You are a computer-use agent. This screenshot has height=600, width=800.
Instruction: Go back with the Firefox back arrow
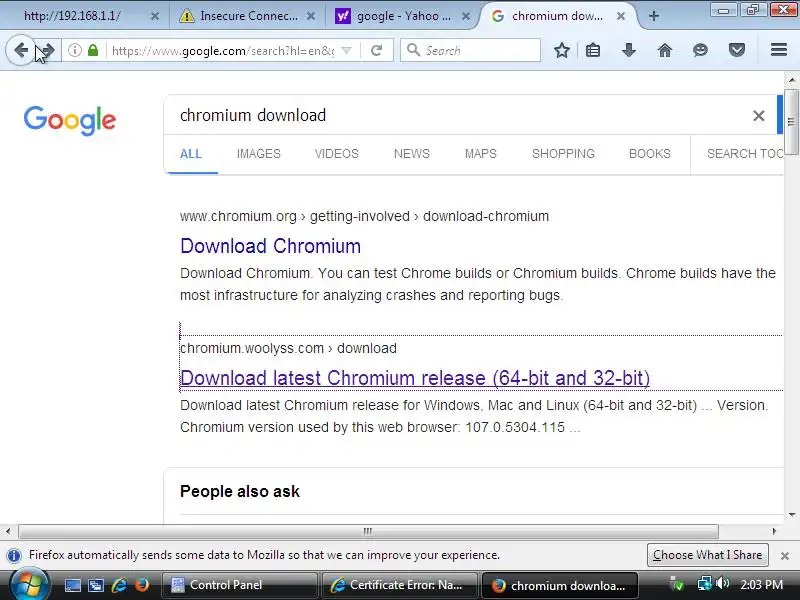click(x=20, y=50)
